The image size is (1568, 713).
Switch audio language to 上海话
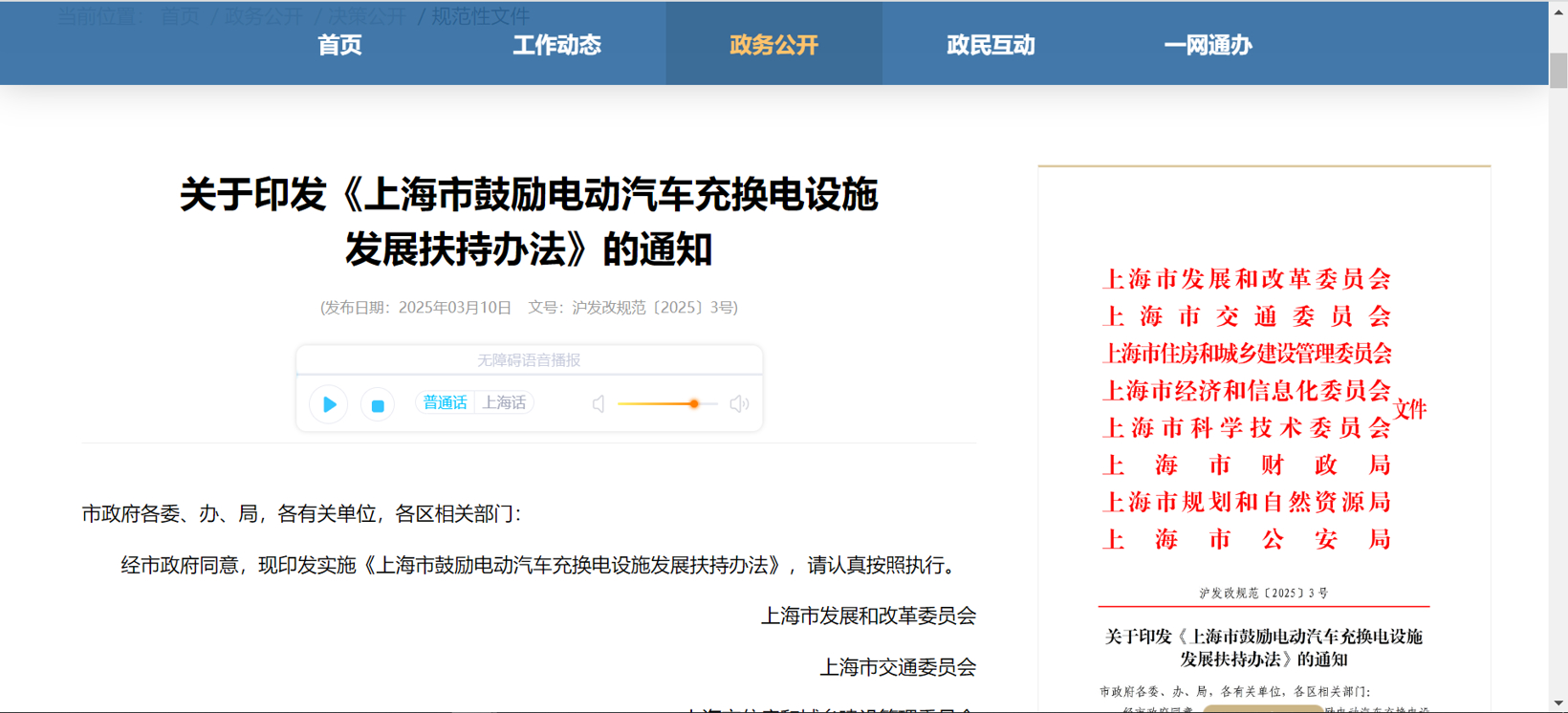[504, 403]
